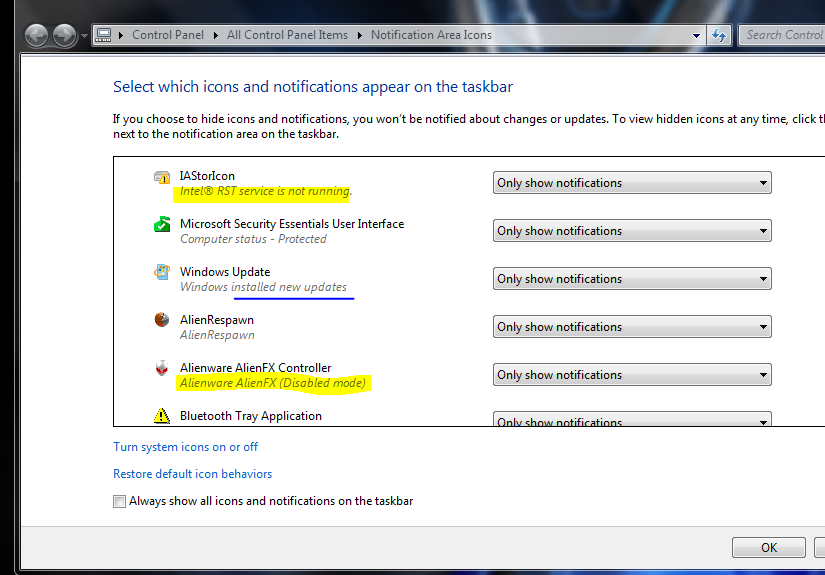Select Notification Area Icons breadcrumb
Viewport: 825px width, 575px height.
click(x=431, y=35)
